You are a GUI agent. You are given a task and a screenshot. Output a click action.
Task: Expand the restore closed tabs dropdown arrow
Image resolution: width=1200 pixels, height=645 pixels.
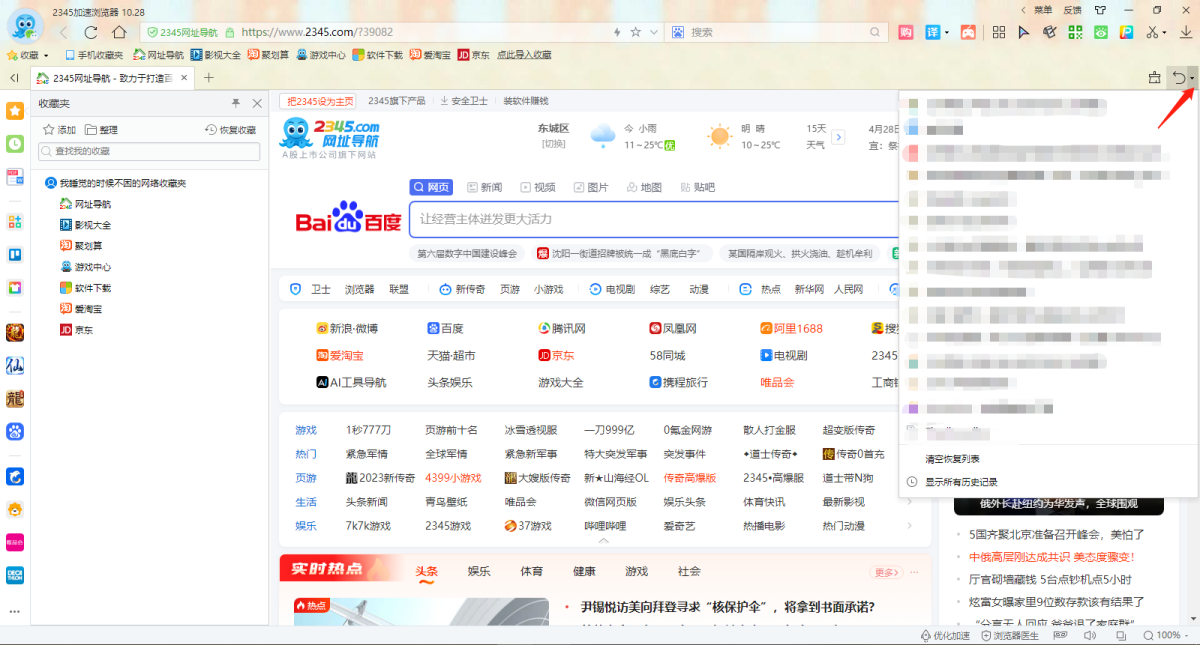[1192, 78]
